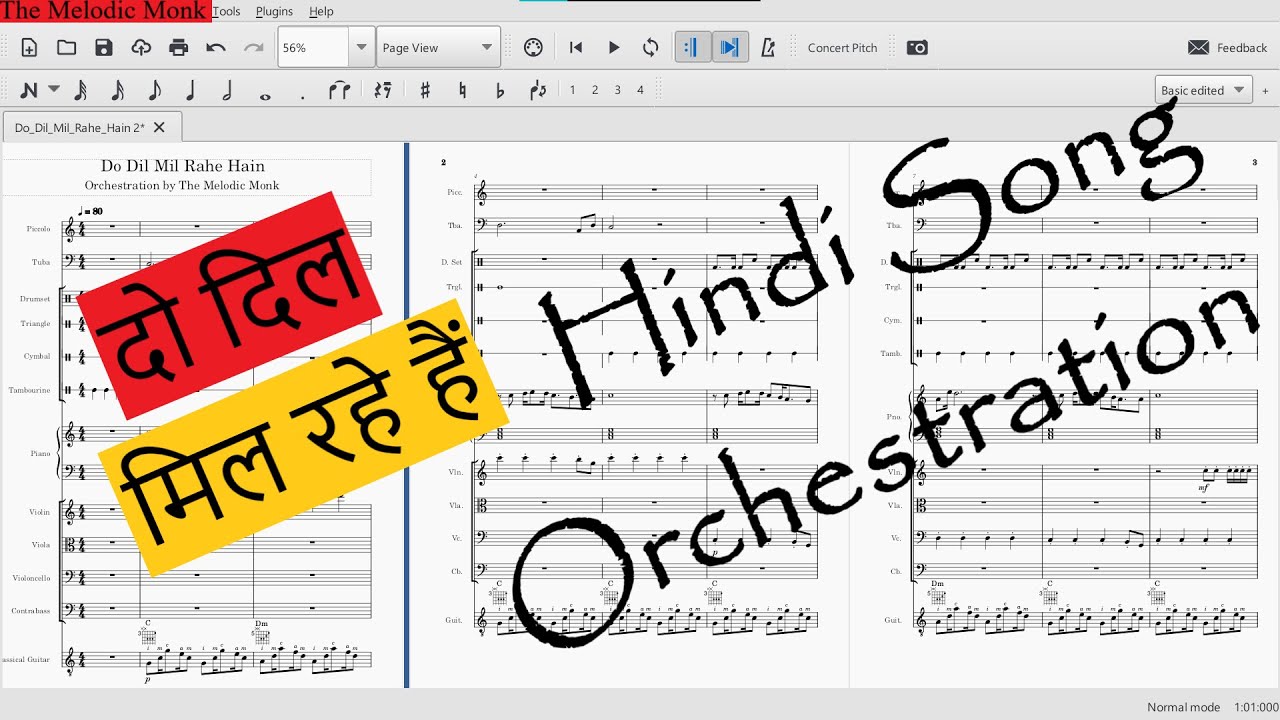This screenshot has height=720, width=1280.
Task: Open the Help menu
Action: [x=321, y=11]
